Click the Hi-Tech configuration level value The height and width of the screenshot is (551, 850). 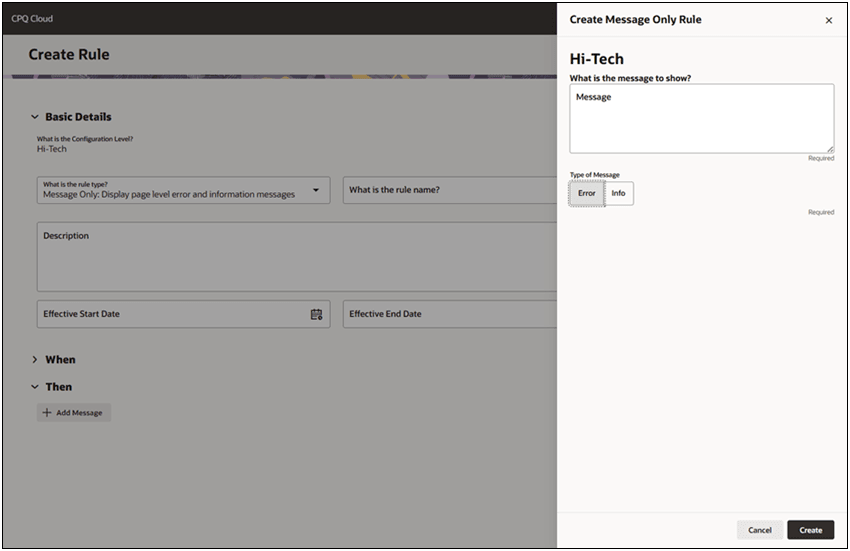click(51, 149)
